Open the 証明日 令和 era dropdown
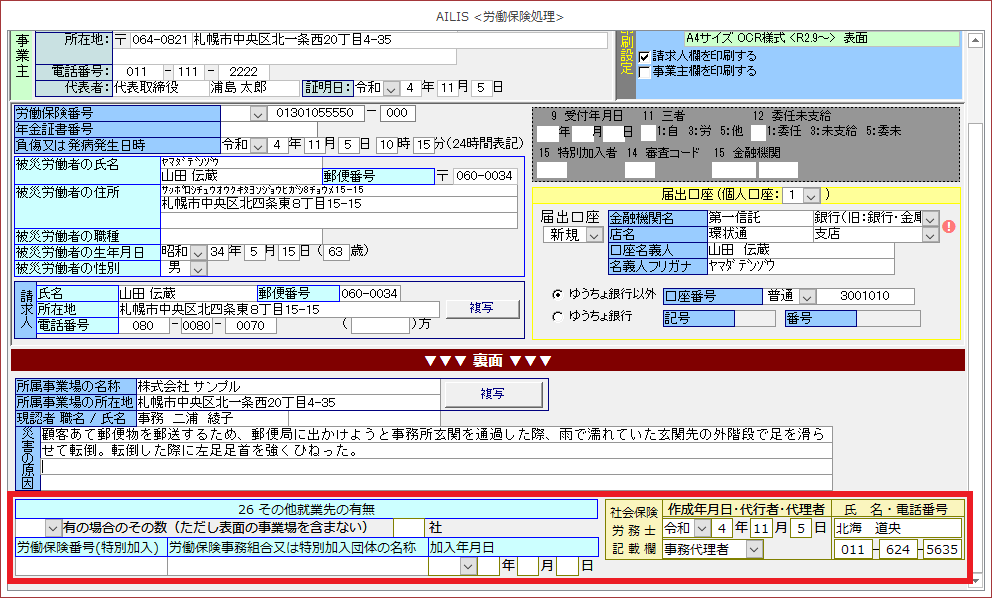Viewport: 992px width, 598px height. [x=390, y=88]
